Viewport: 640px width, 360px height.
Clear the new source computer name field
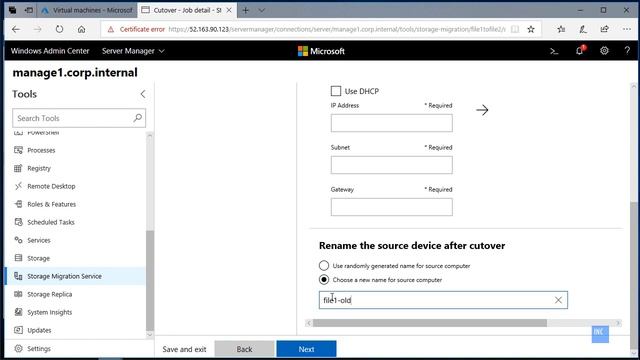(x=558, y=300)
